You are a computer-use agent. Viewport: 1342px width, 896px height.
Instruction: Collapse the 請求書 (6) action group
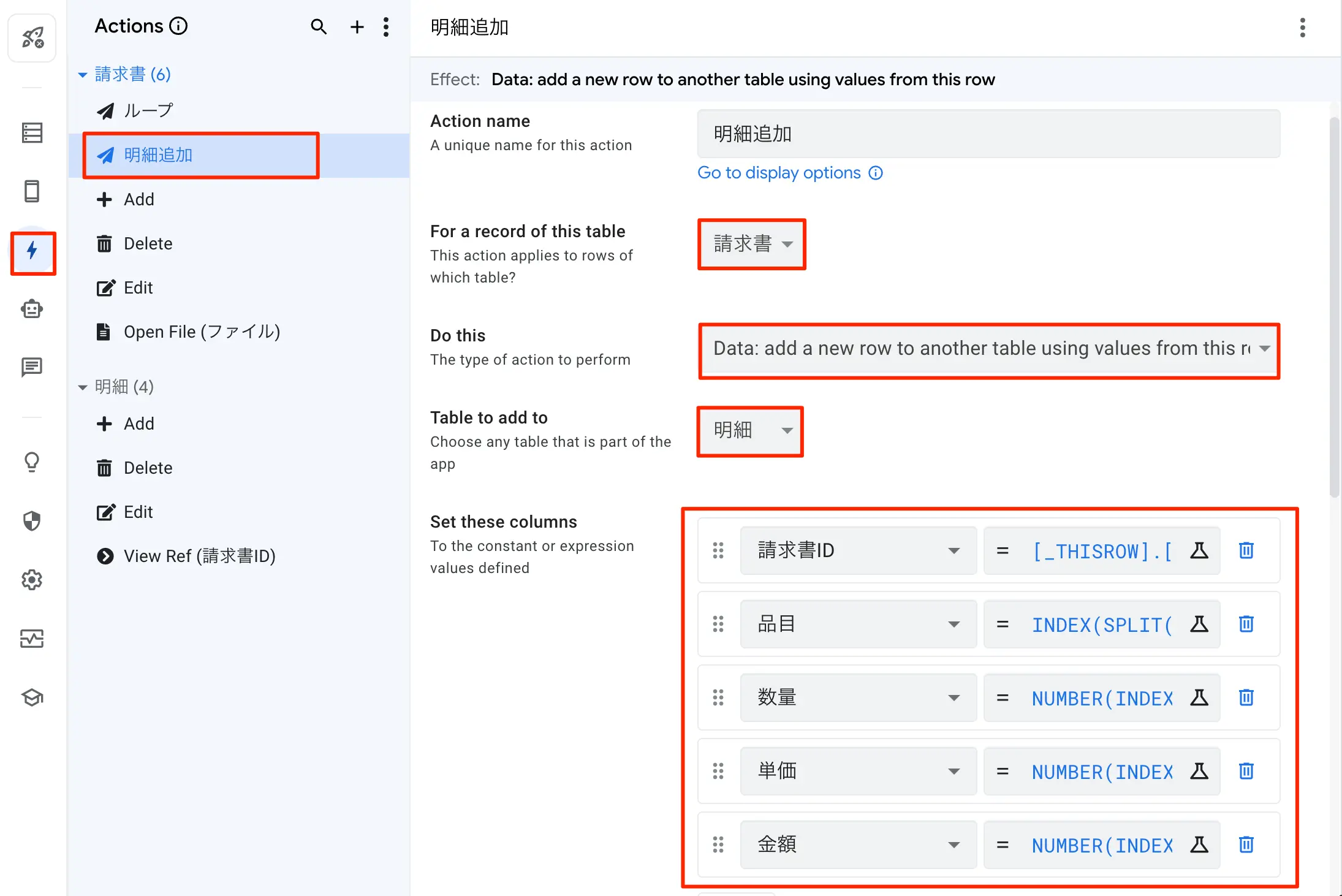[83, 75]
